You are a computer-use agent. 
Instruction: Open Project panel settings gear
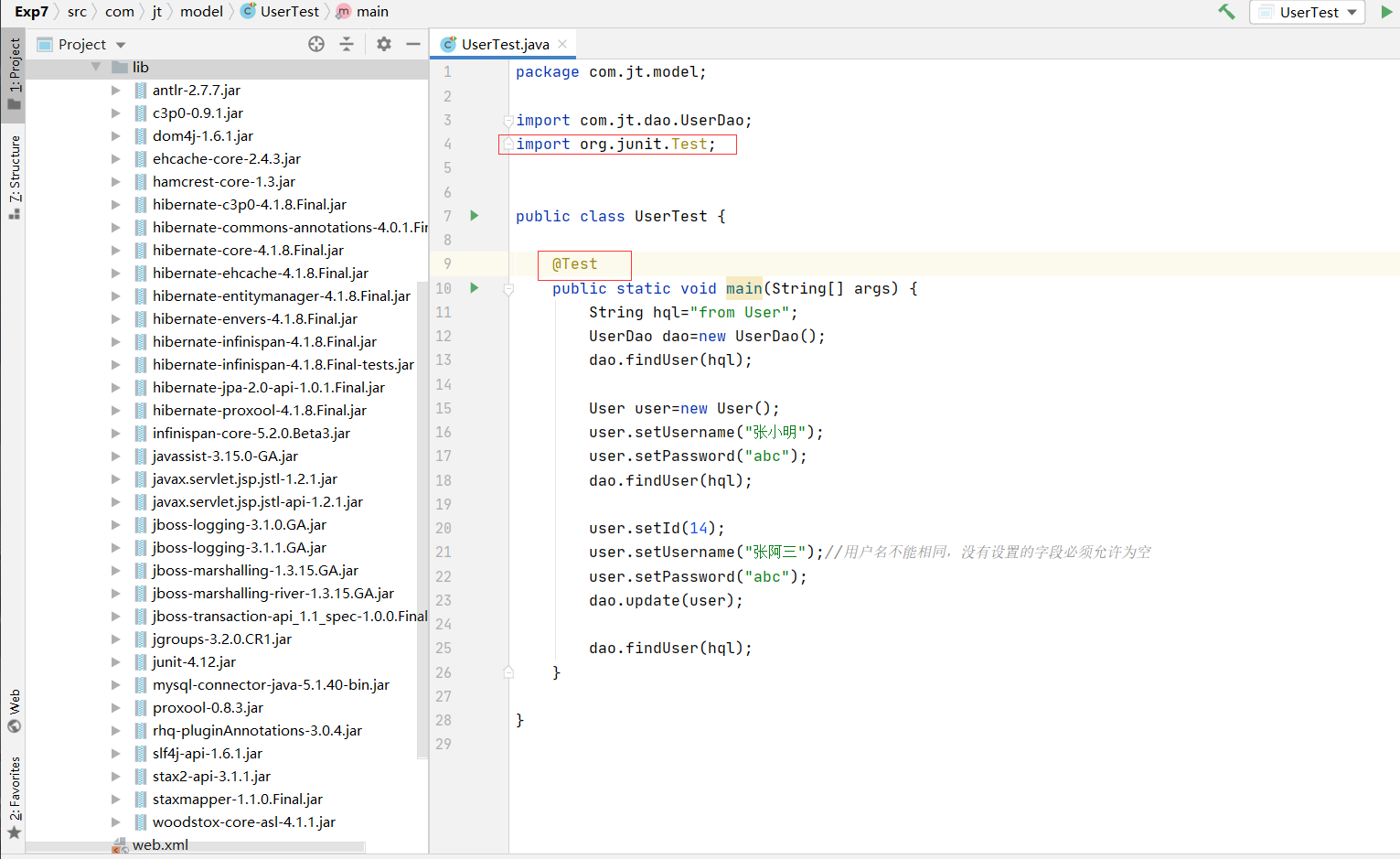[x=384, y=44]
